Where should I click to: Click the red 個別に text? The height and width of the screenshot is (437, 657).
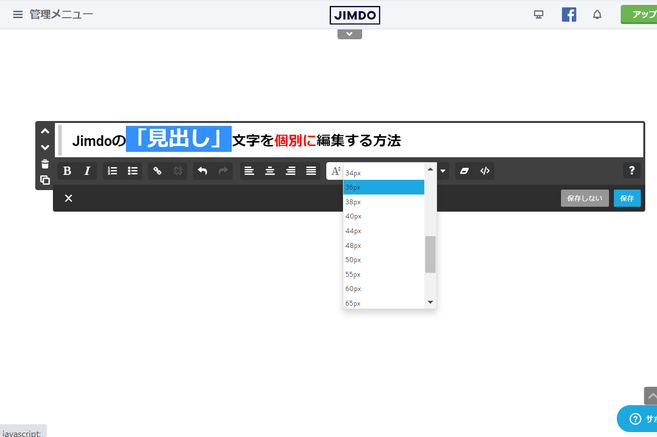pyautogui.click(x=295, y=141)
